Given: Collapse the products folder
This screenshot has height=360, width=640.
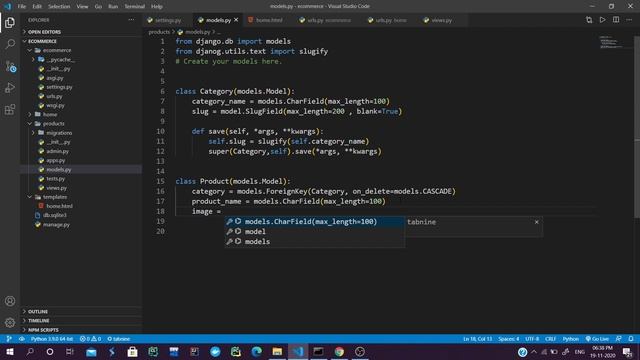Looking at the screenshot, I should click(x=53, y=124).
